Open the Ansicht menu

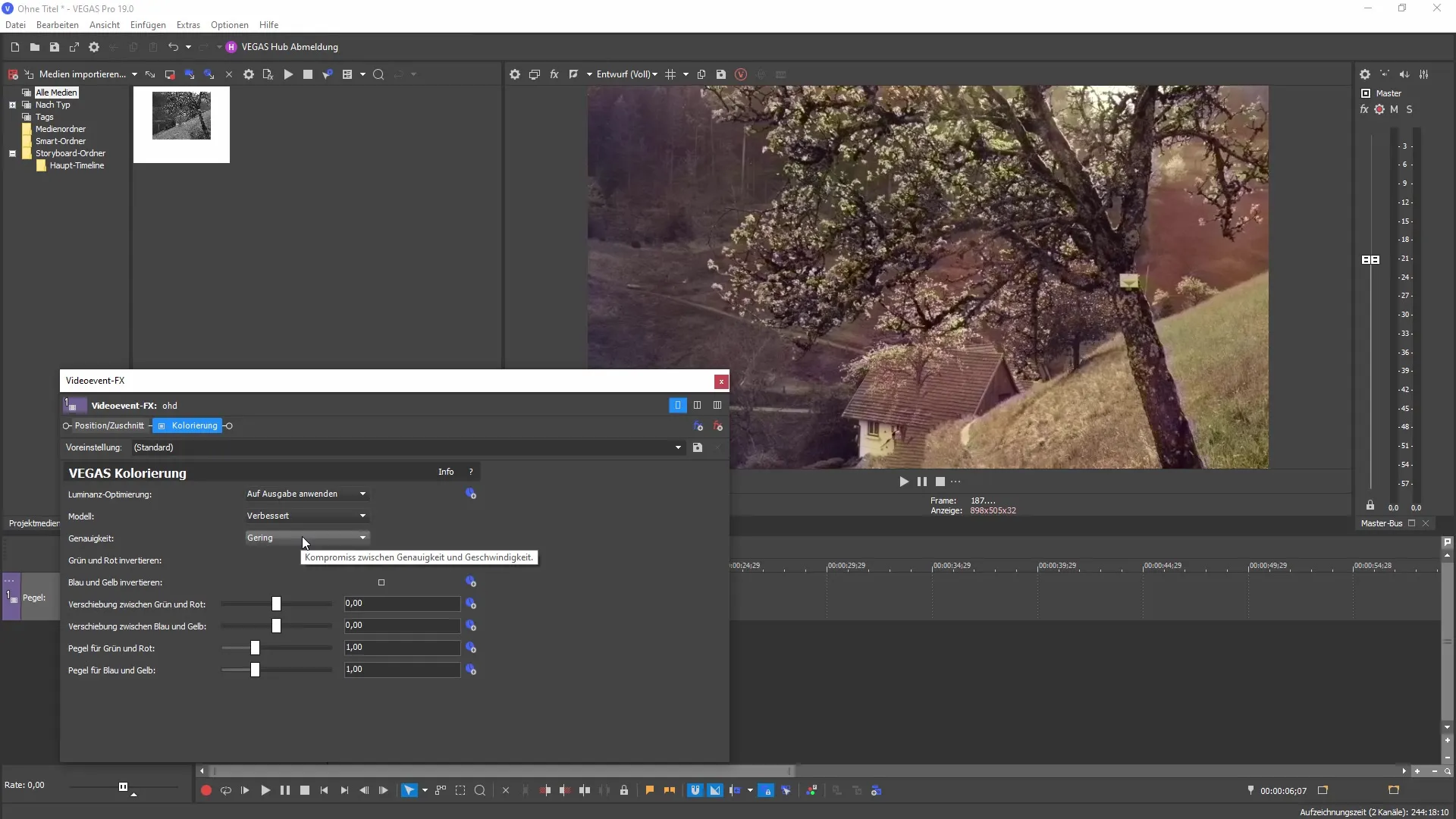coord(105,25)
